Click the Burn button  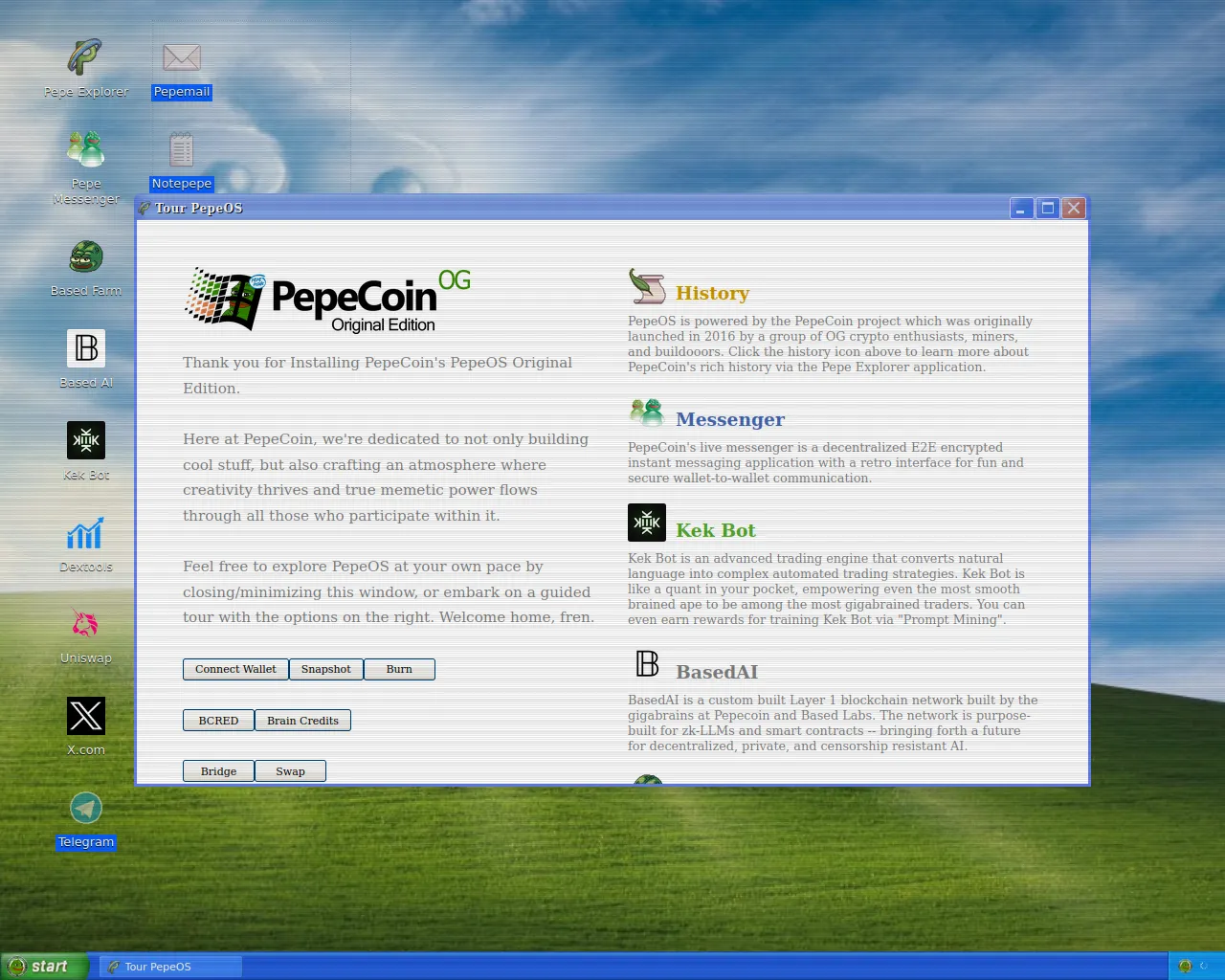[399, 669]
